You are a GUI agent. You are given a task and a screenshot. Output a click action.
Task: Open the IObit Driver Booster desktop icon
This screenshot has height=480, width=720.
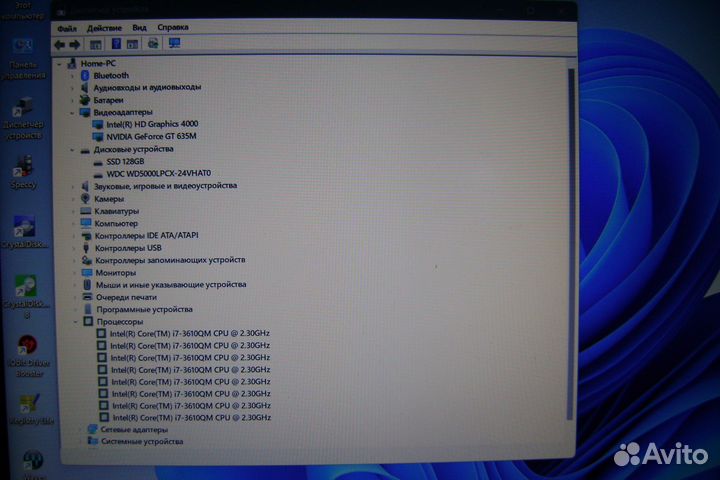[29, 356]
